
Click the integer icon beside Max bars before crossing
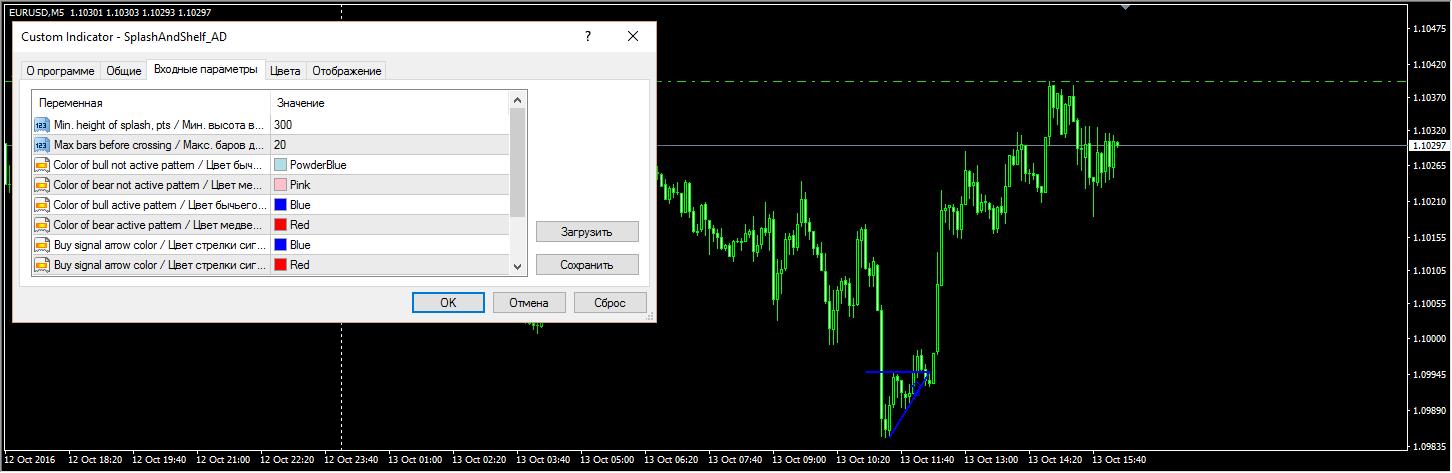[x=42, y=145]
